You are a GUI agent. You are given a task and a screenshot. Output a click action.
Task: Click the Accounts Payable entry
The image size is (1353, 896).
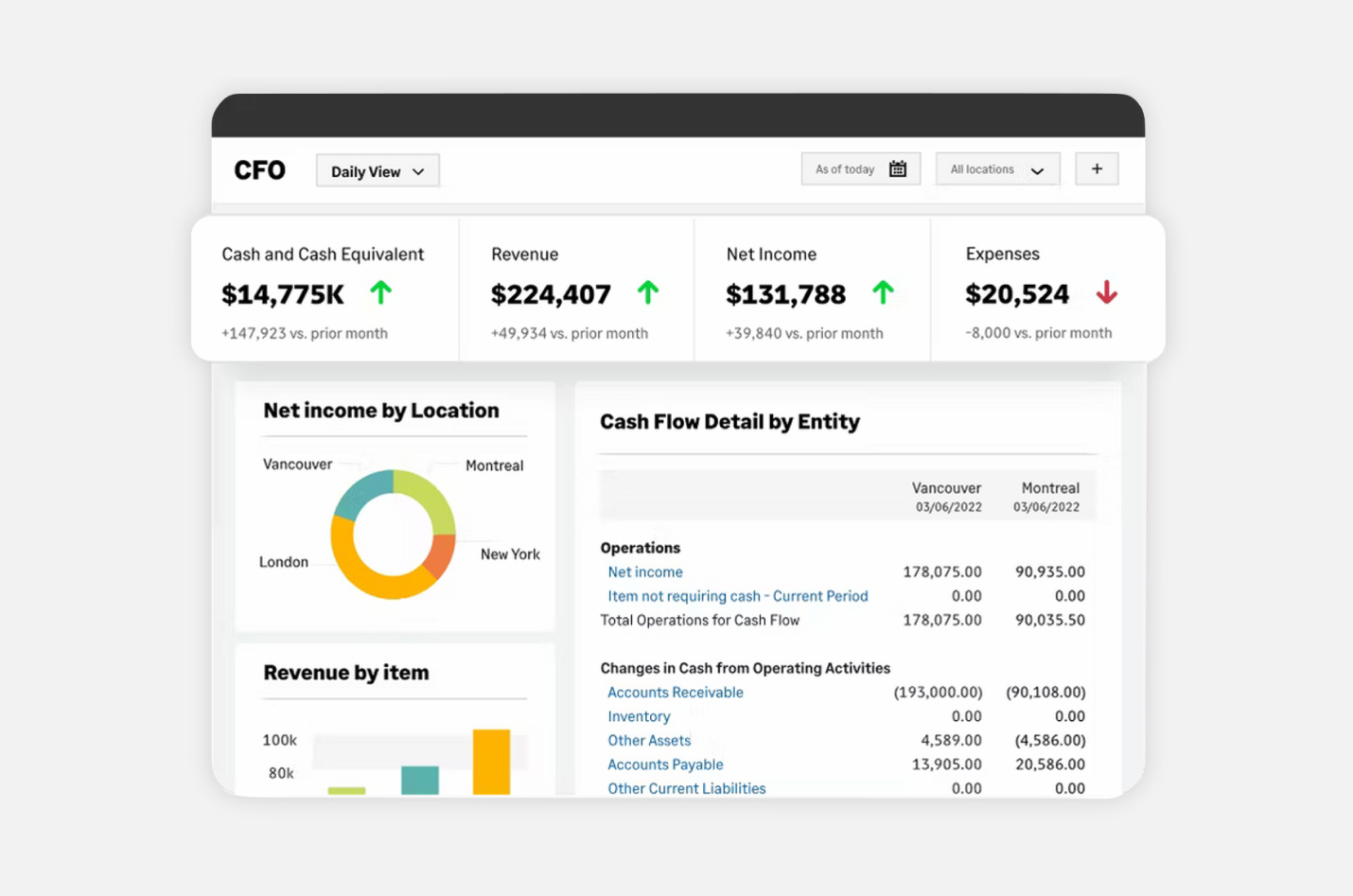click(665, 764)
